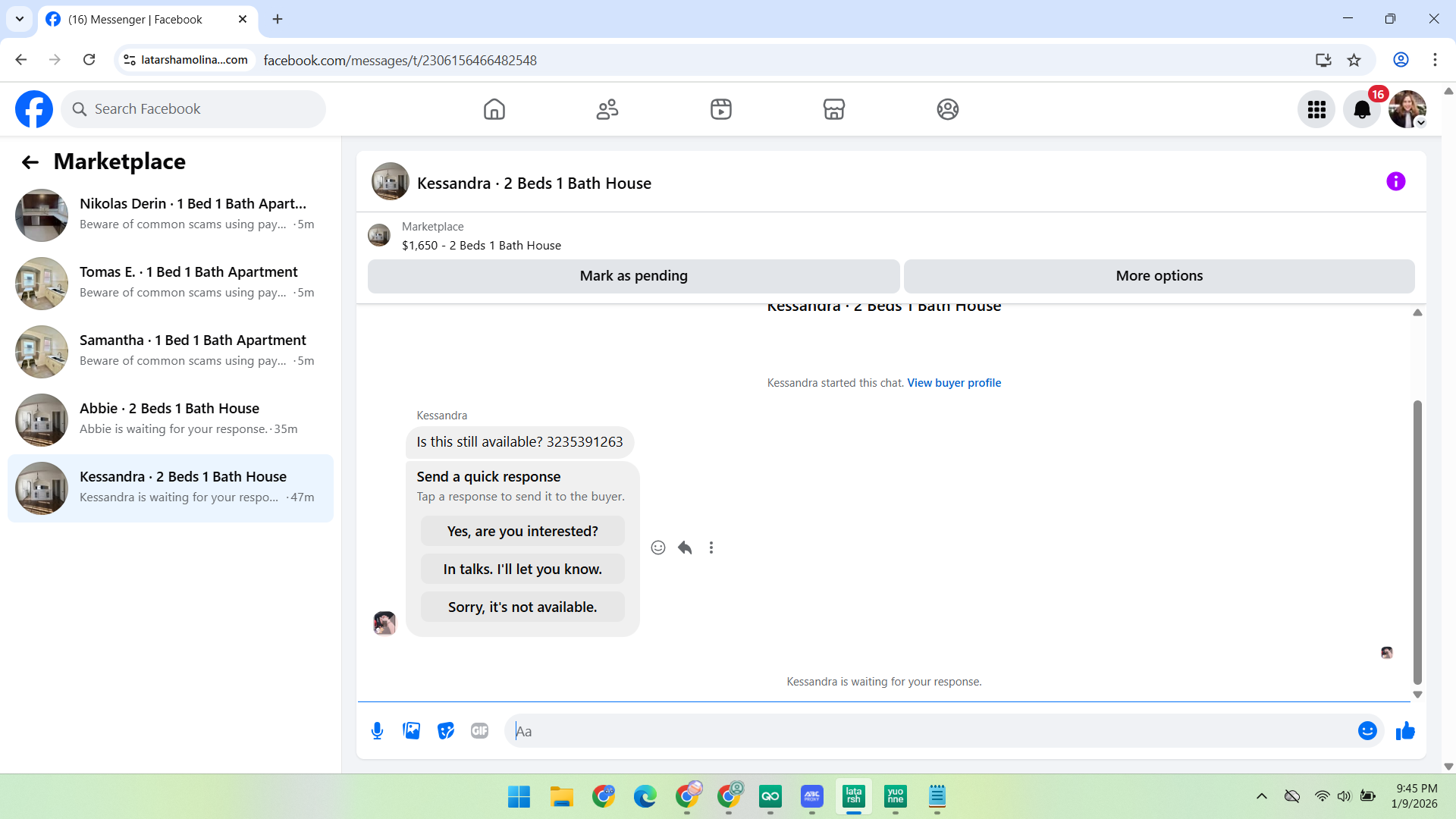Screen dimensions: 1456x819
Task: Open emoji picker in message box
Action: (1367, 731)
